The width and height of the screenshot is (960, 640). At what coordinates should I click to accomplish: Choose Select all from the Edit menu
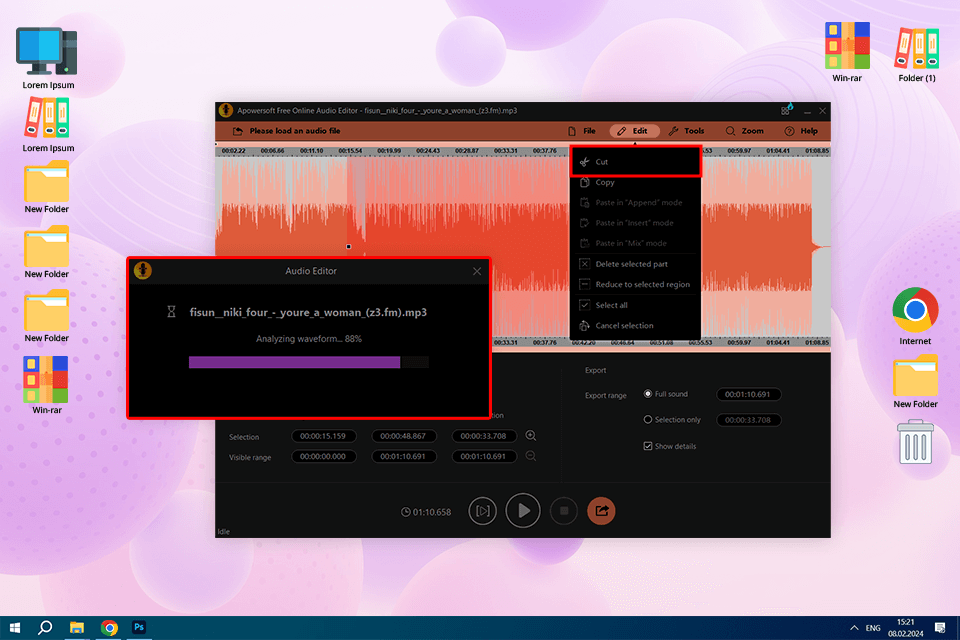636,305
